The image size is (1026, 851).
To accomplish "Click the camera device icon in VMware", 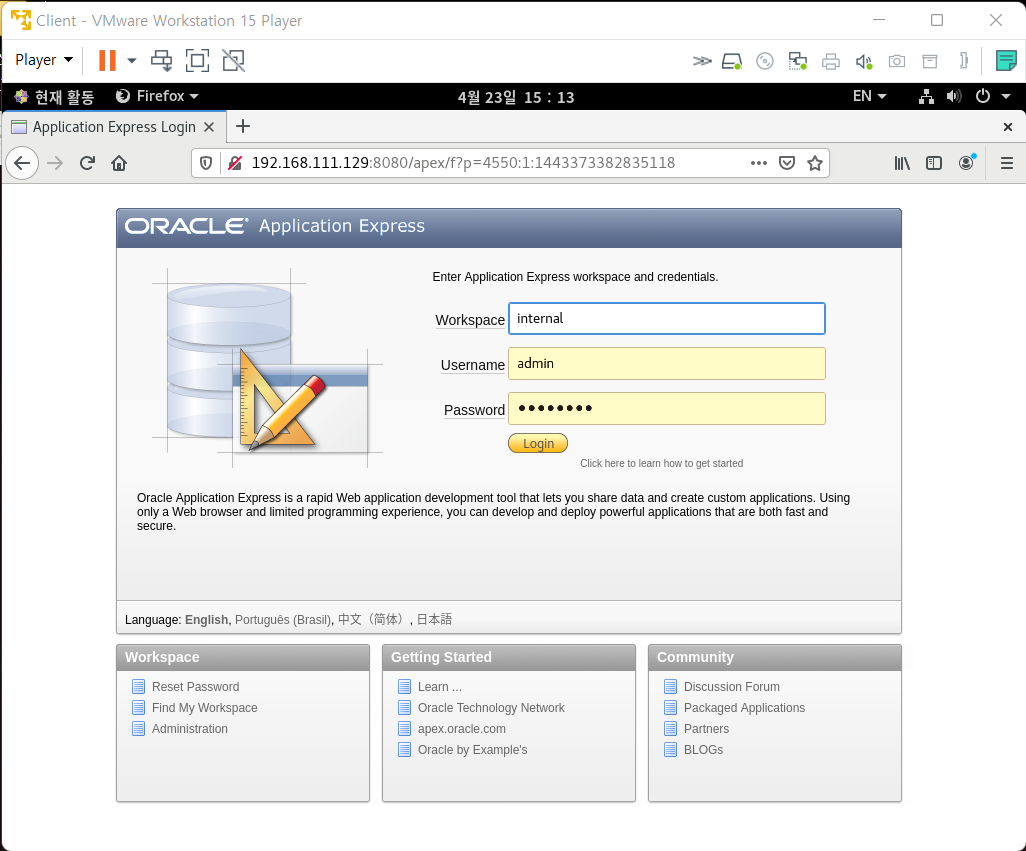I will pyautogui.click(x=896, y=61).
